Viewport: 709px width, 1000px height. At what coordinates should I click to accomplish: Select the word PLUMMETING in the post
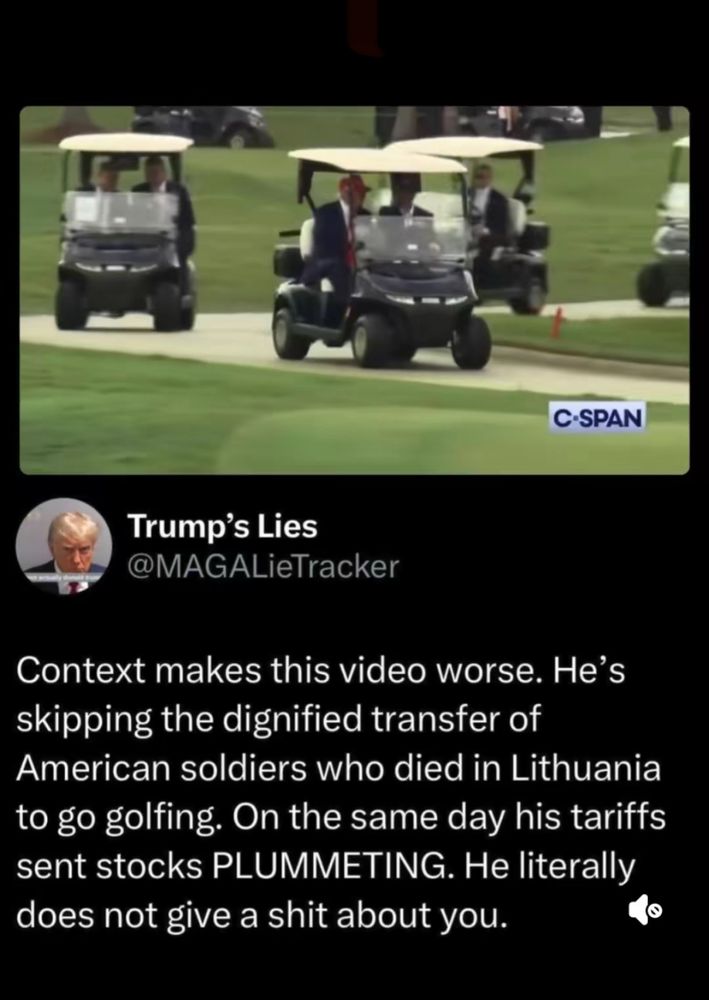[x=332, y=865]
